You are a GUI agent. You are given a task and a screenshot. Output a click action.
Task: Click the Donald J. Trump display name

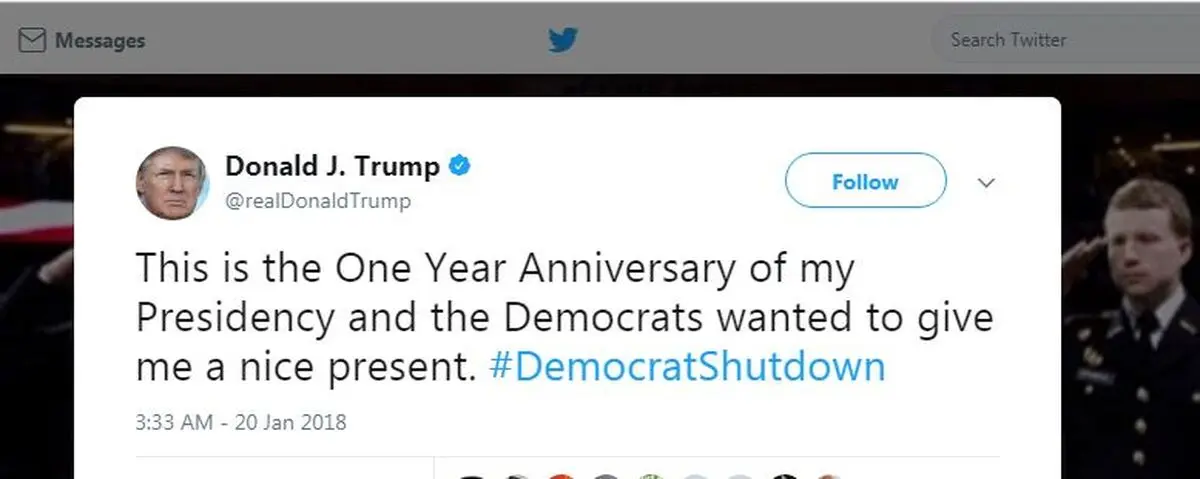[x=332, y=166]
